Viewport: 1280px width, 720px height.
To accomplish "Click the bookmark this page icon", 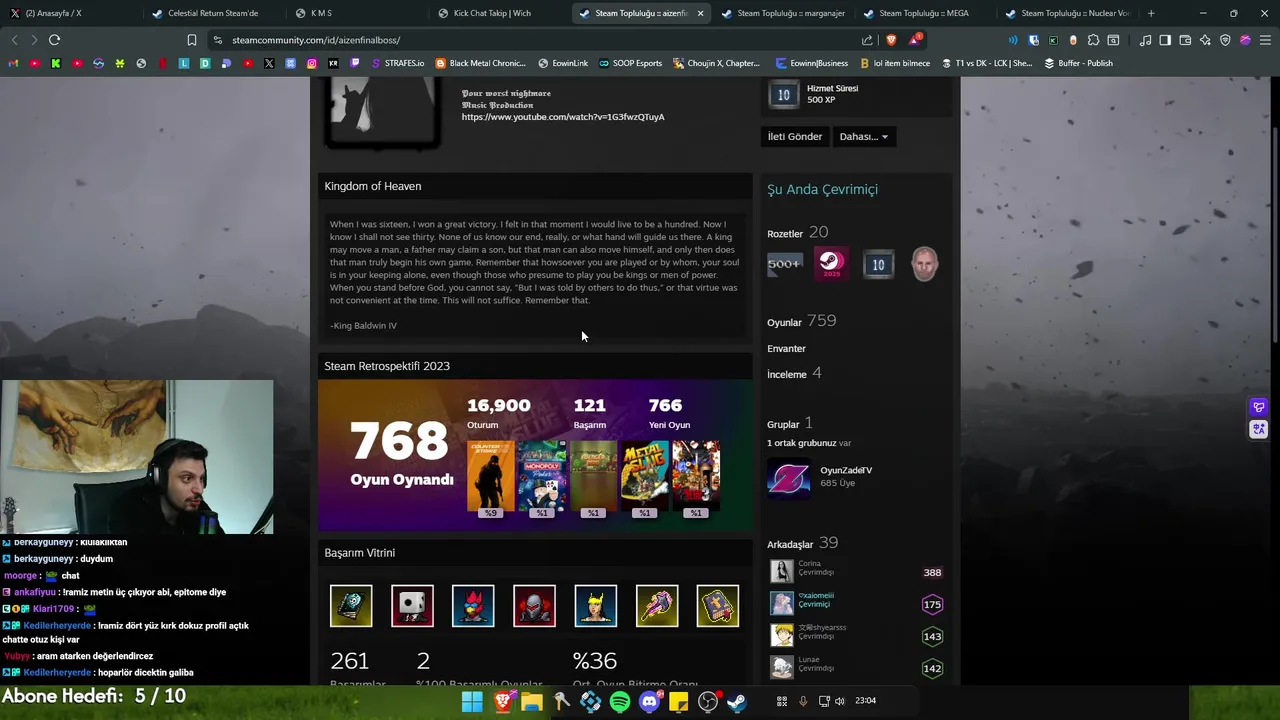I will [191, 40].
